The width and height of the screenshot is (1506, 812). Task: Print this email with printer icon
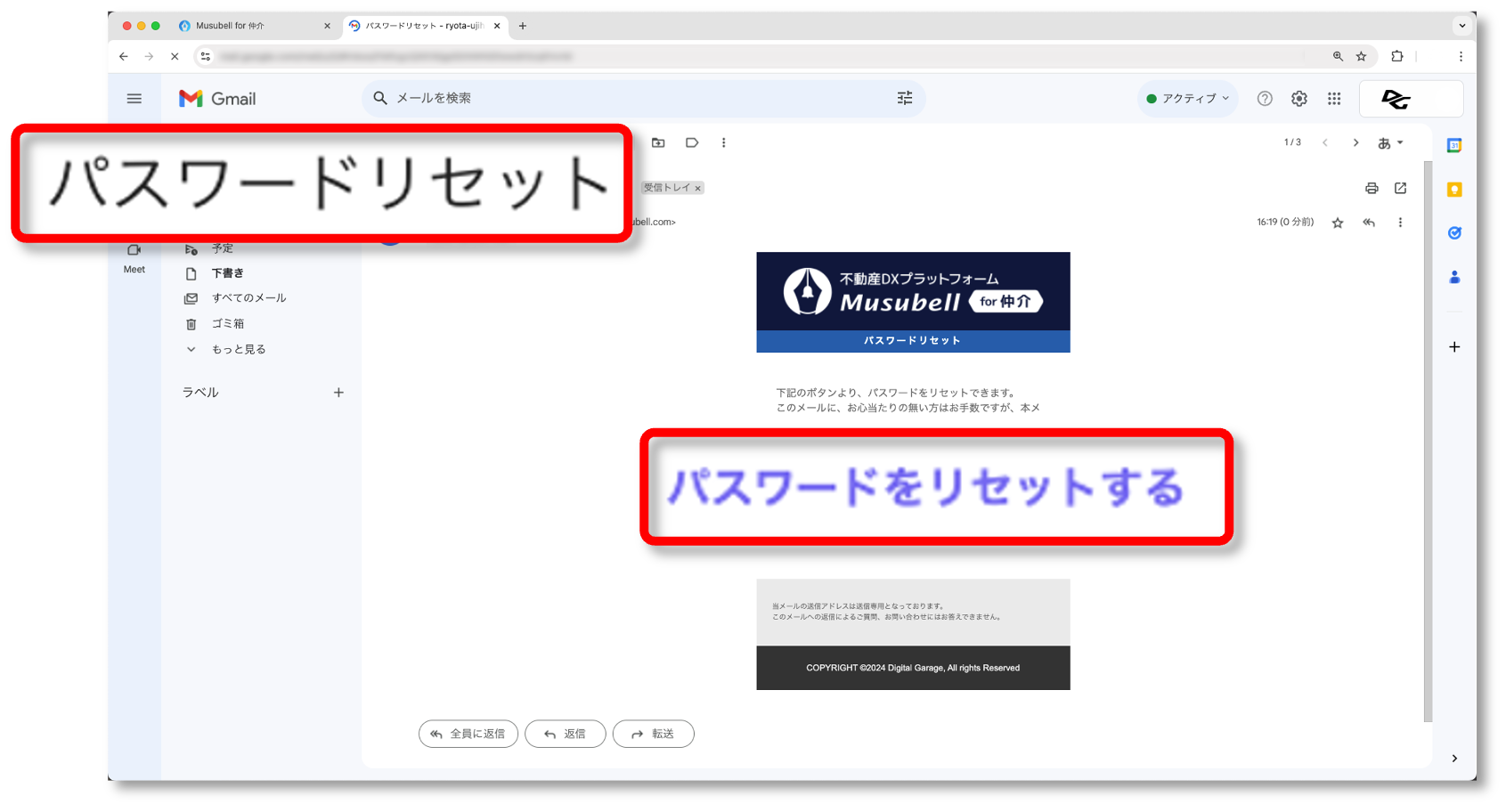tap(1372, 188)
